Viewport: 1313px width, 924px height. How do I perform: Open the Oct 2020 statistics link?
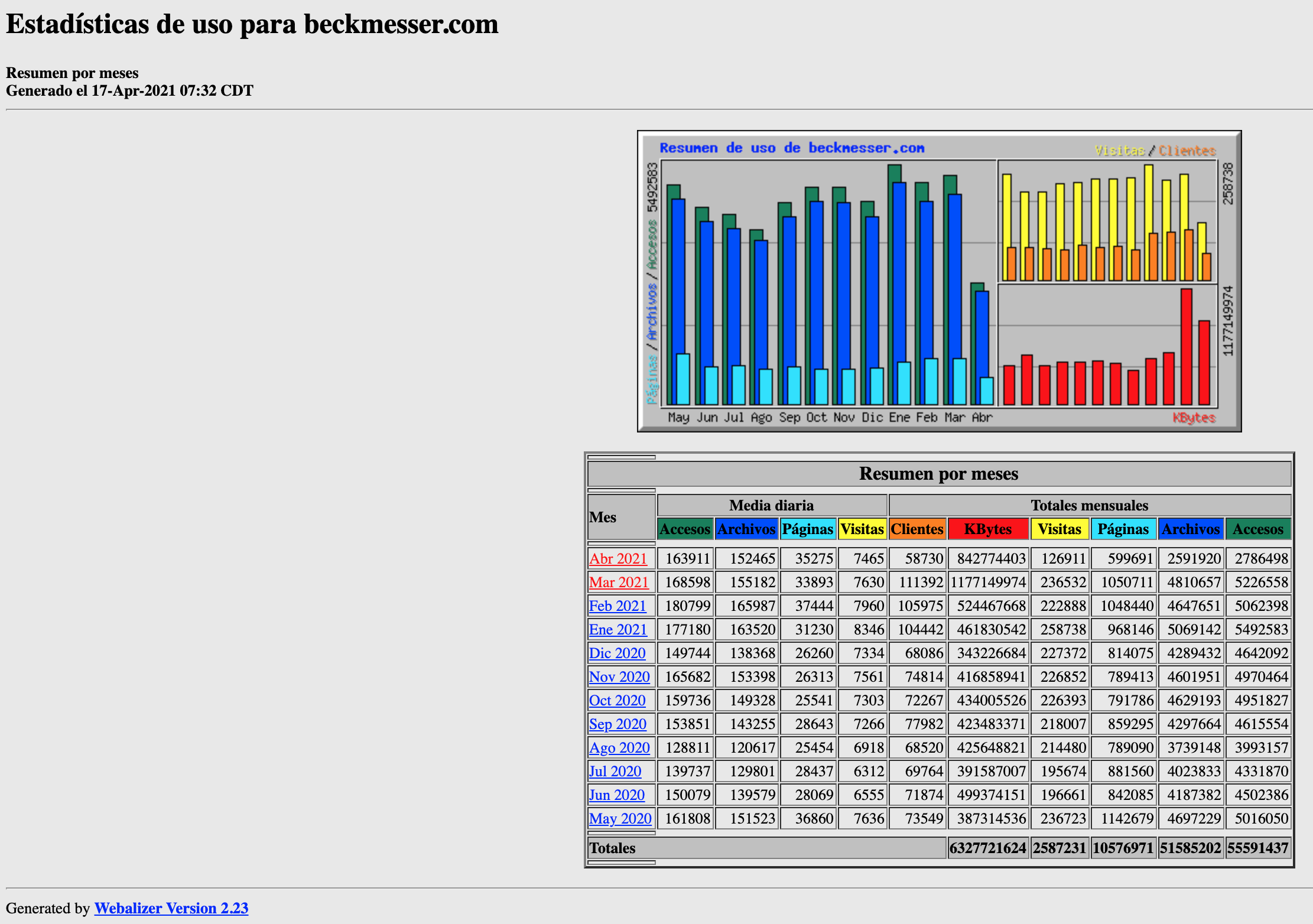617,700
